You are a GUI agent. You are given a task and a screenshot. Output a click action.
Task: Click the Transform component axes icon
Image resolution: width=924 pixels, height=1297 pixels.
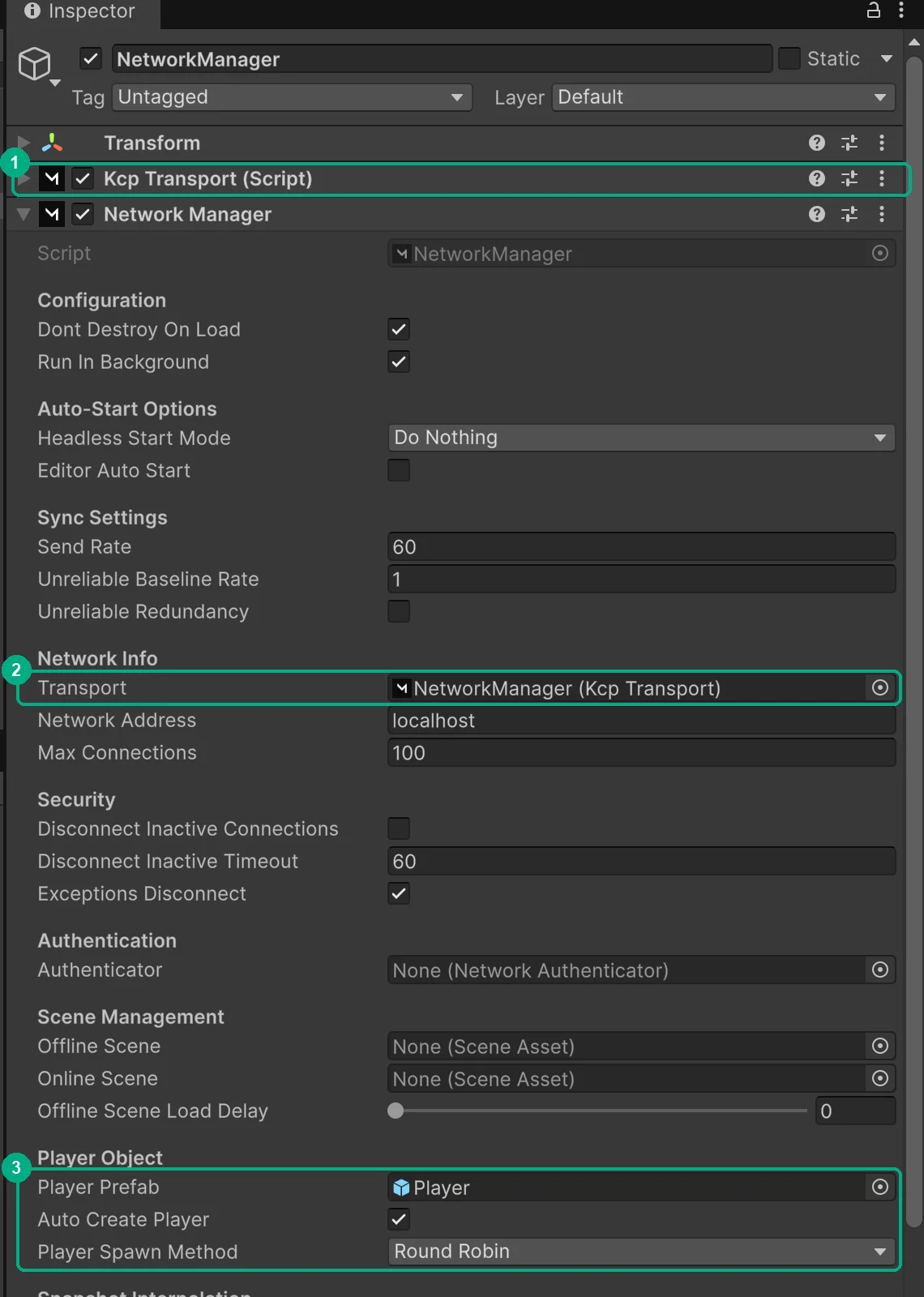pos(52,143)
